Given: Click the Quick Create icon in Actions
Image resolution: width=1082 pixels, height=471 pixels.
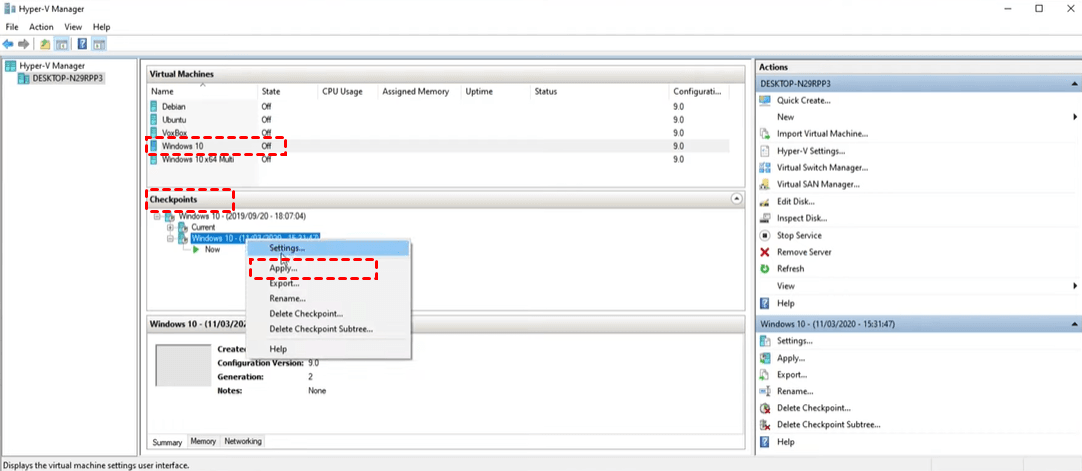Looking at the screenshot, I should click(x=765, y=101).
